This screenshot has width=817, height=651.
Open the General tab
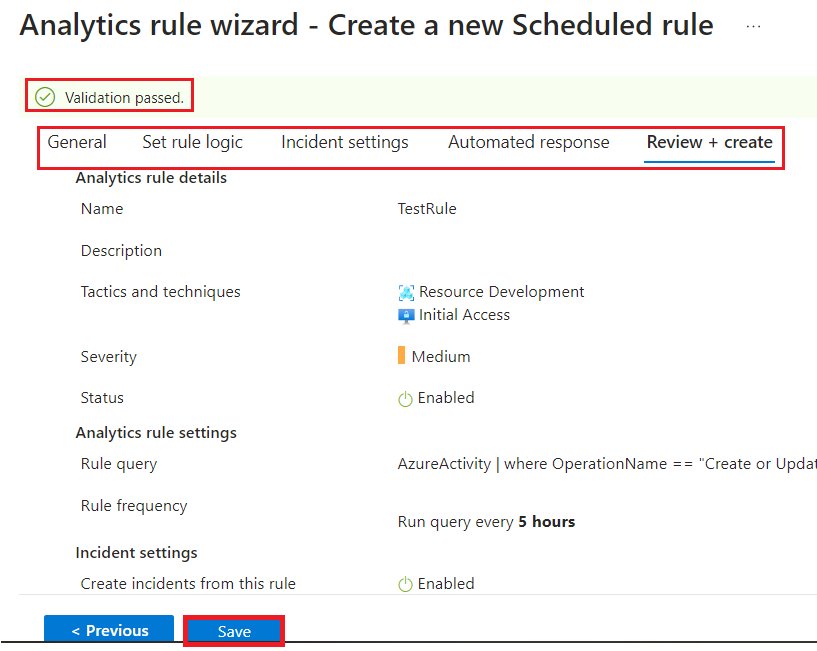(77, 142)
